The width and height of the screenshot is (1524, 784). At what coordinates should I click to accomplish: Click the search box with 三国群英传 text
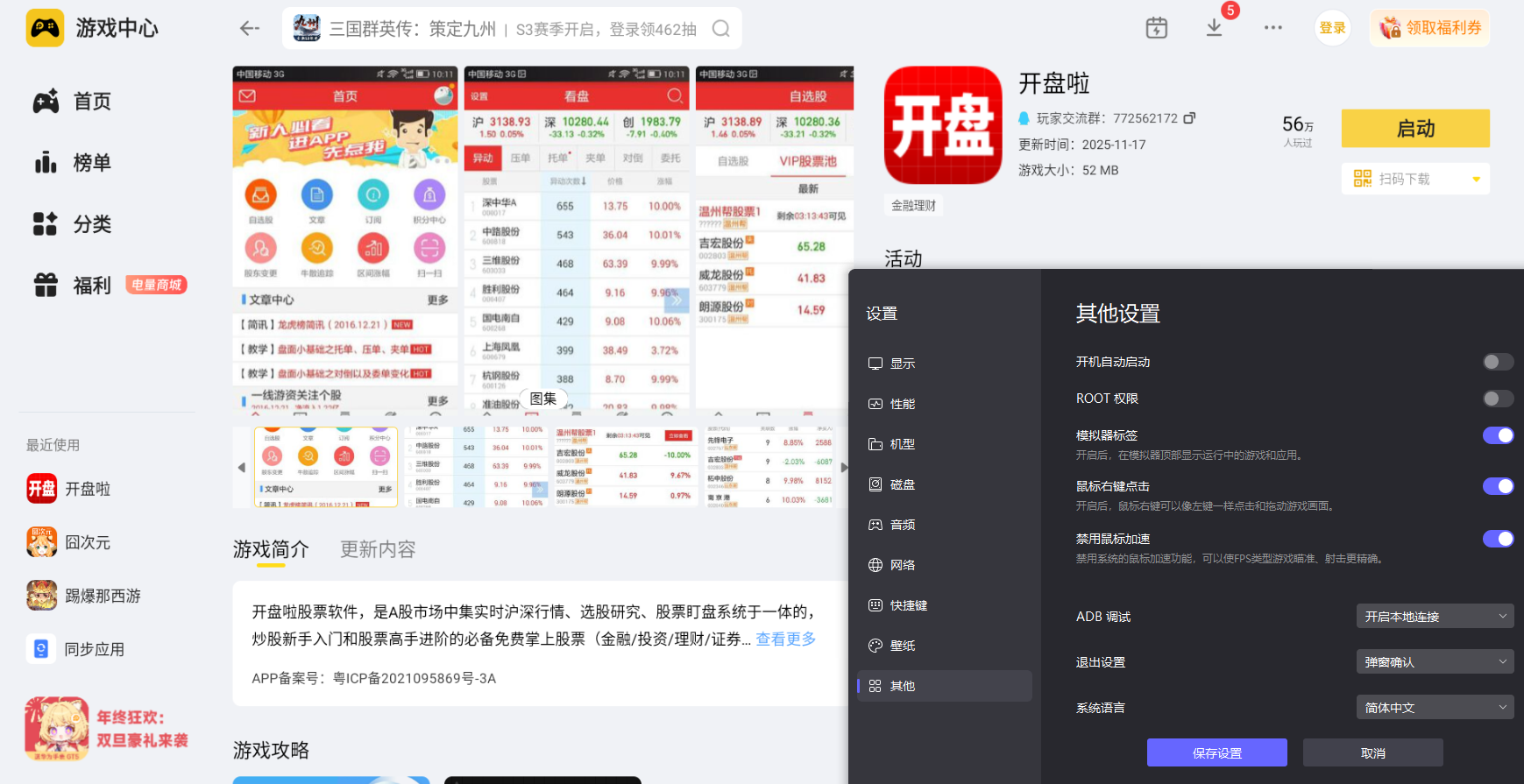coord(512,29)
